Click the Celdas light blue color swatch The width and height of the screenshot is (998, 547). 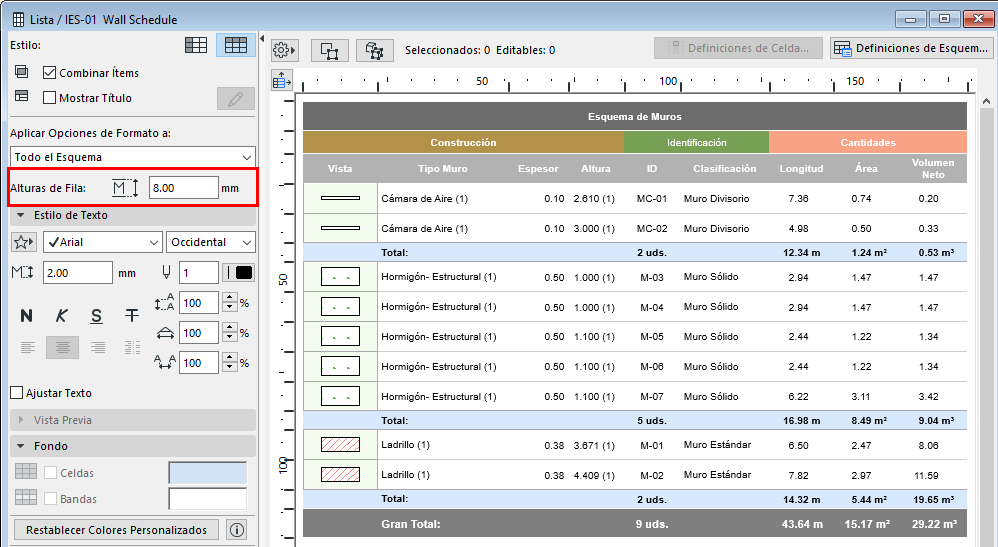pos(207,473)
